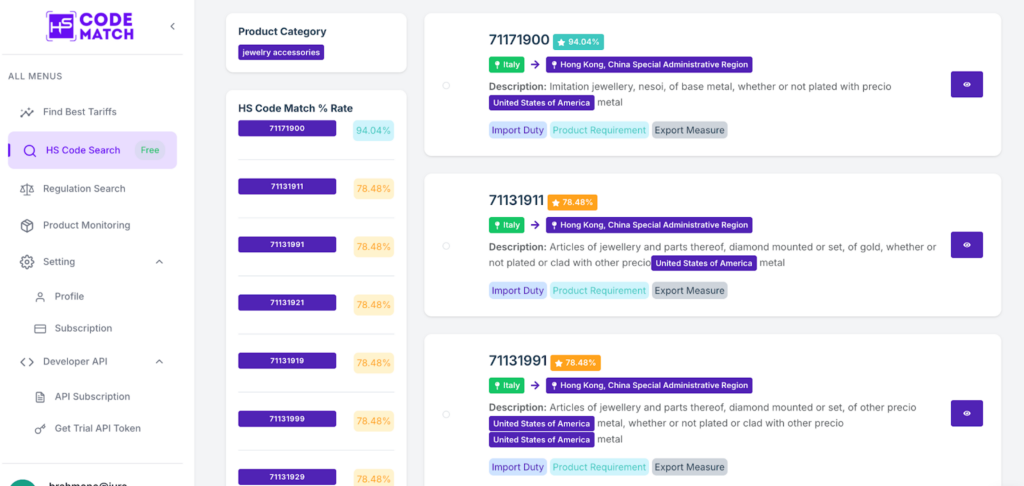Click the jewelry accessories category tag

tap(281, 52)
